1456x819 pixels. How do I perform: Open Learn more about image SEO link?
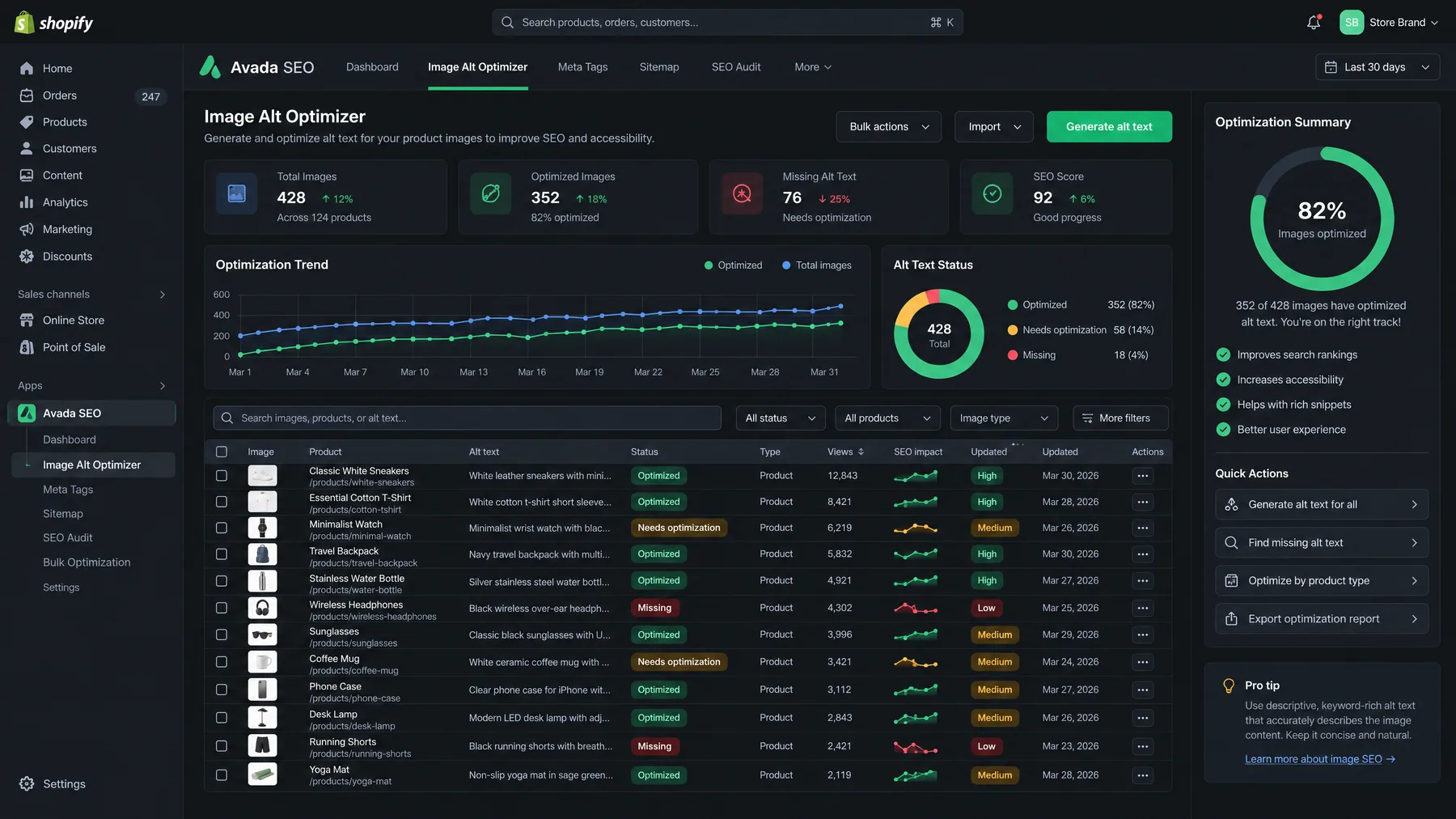point(1320,759)
